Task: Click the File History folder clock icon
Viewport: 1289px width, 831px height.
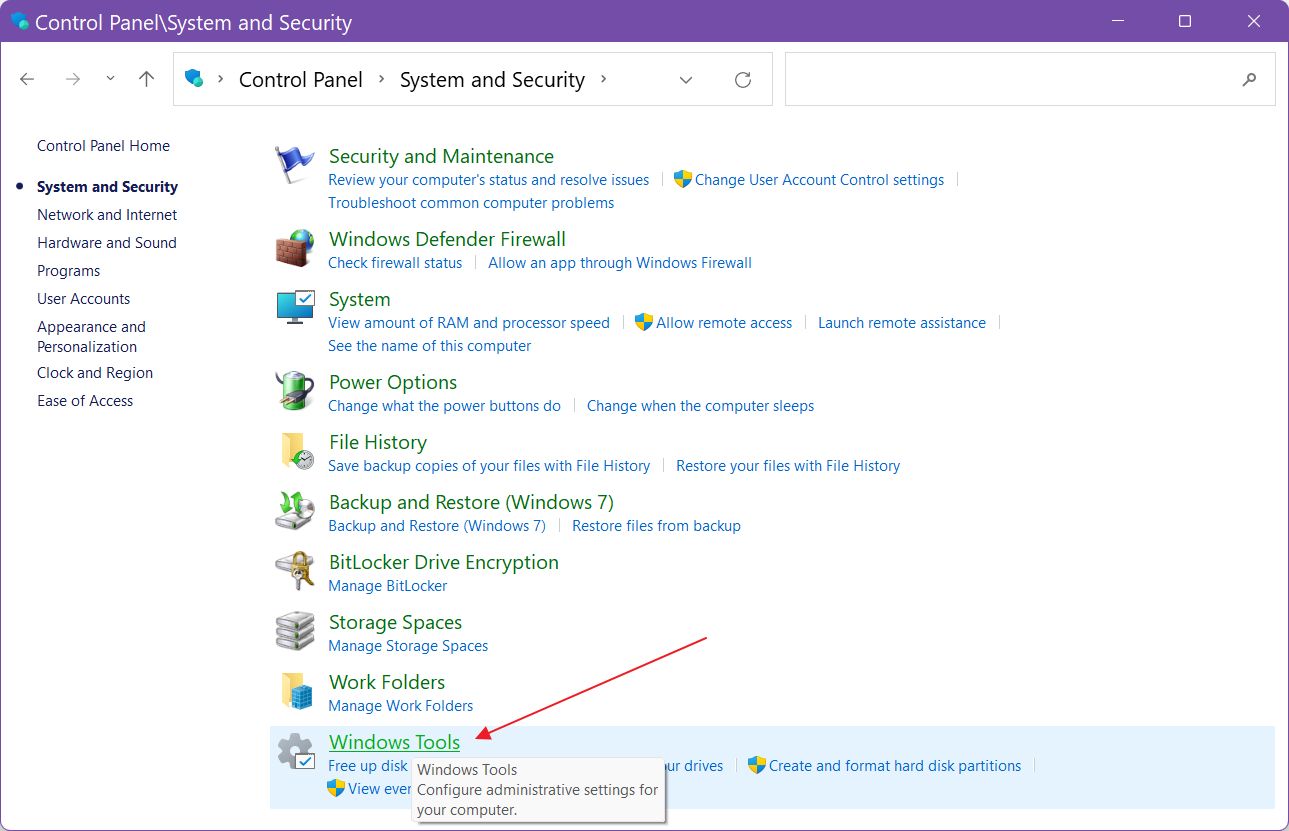Action: pos(296,451)
